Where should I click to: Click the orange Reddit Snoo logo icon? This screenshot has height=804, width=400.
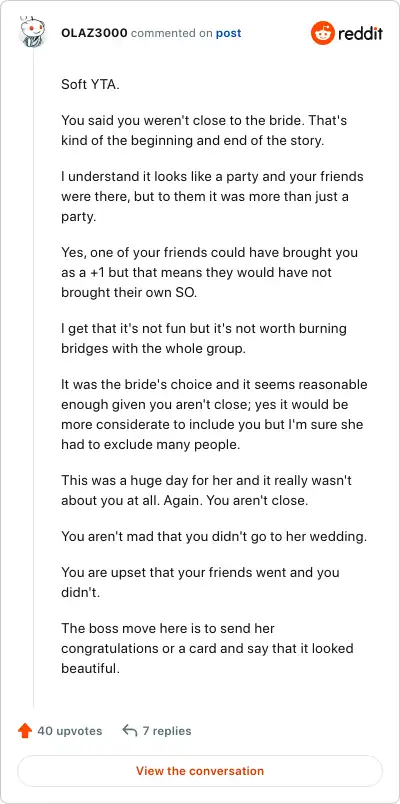click(x=323, y=33)
